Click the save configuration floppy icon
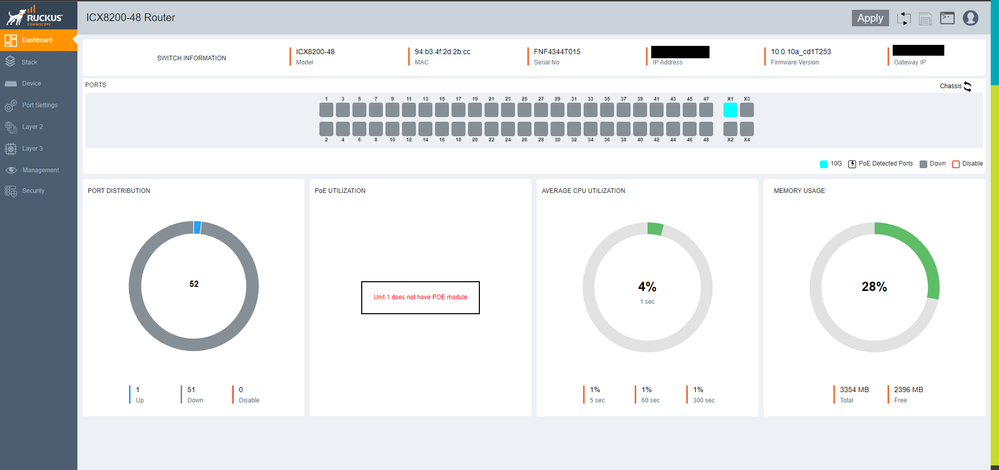The image size is (999, 470). point(925,18)
